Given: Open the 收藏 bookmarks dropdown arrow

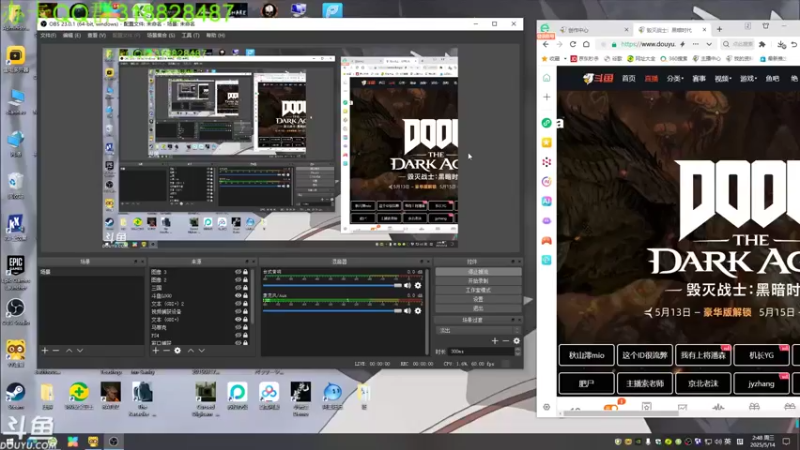Looking at the screenshot, I should point(565,59).
